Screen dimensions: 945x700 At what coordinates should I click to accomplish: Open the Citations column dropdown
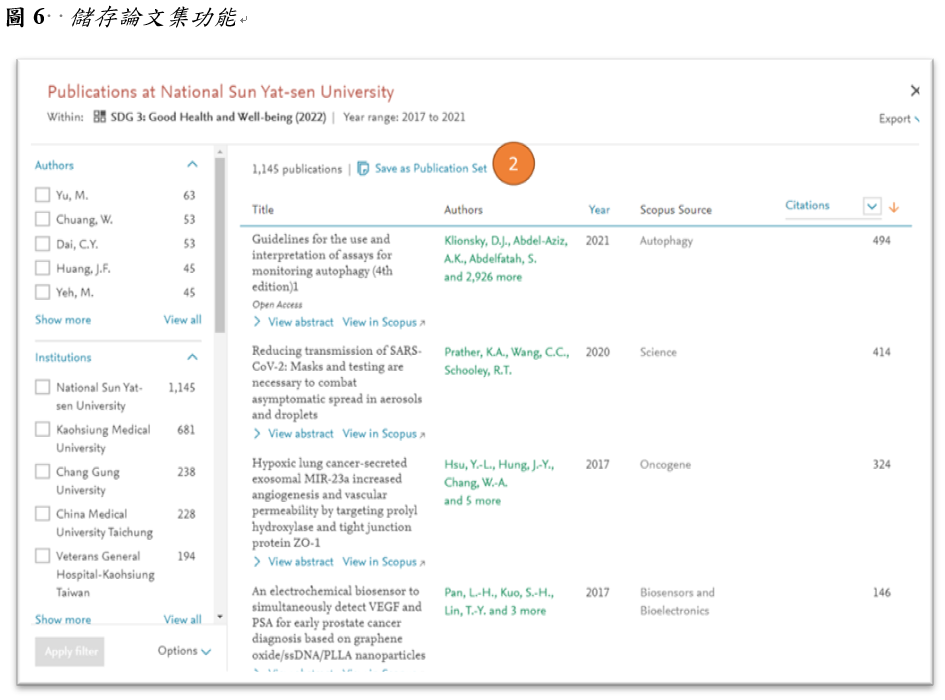pyautogui.click(x=871, y=206)
